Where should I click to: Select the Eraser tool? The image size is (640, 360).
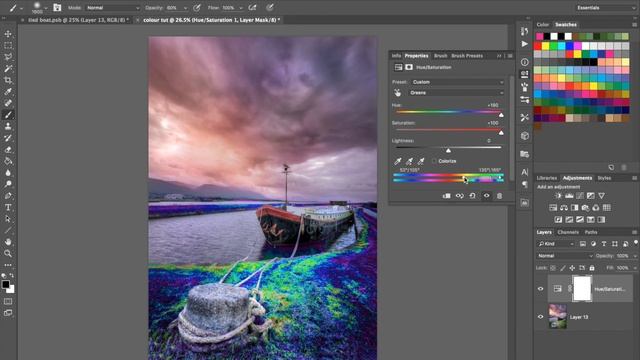[8, 149]
